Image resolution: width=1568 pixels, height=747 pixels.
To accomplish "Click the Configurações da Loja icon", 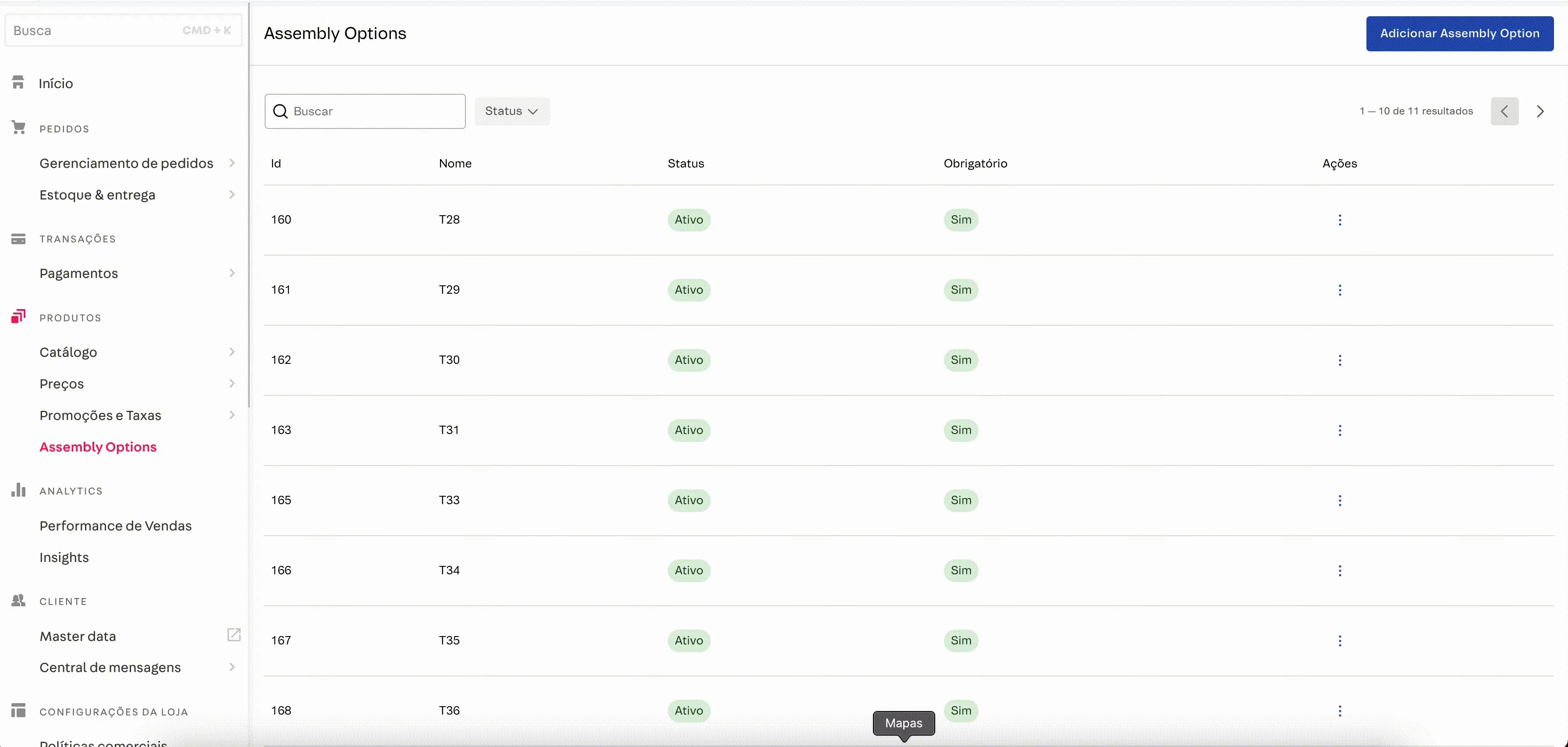I will pos(19,711).
